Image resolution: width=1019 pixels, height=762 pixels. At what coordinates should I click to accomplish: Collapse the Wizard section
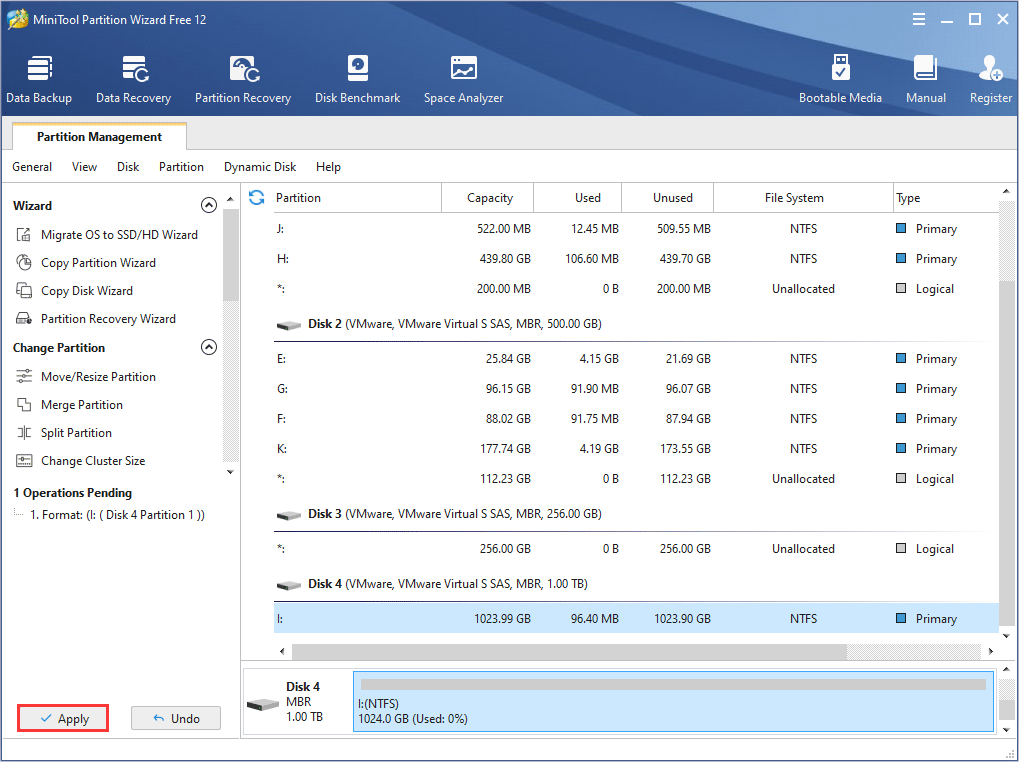pyautogui.click(x=209, y=205)
